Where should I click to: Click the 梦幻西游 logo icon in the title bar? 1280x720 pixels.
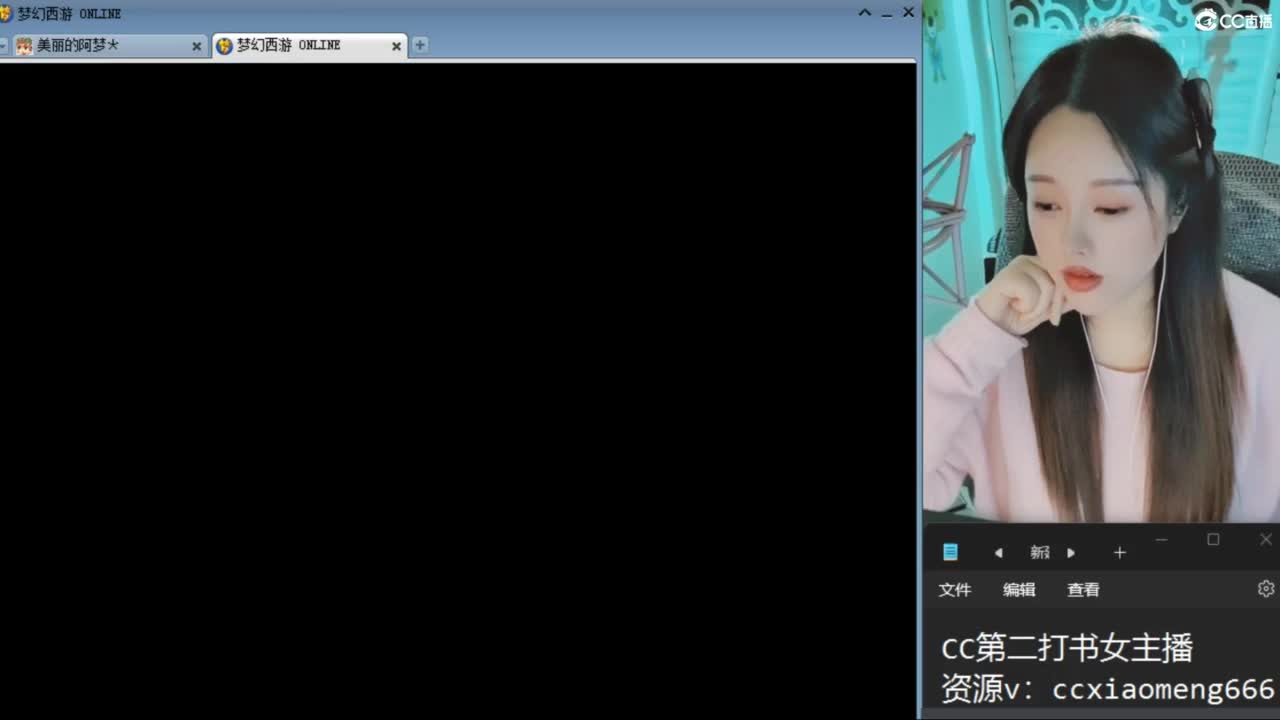click(8, 13)
